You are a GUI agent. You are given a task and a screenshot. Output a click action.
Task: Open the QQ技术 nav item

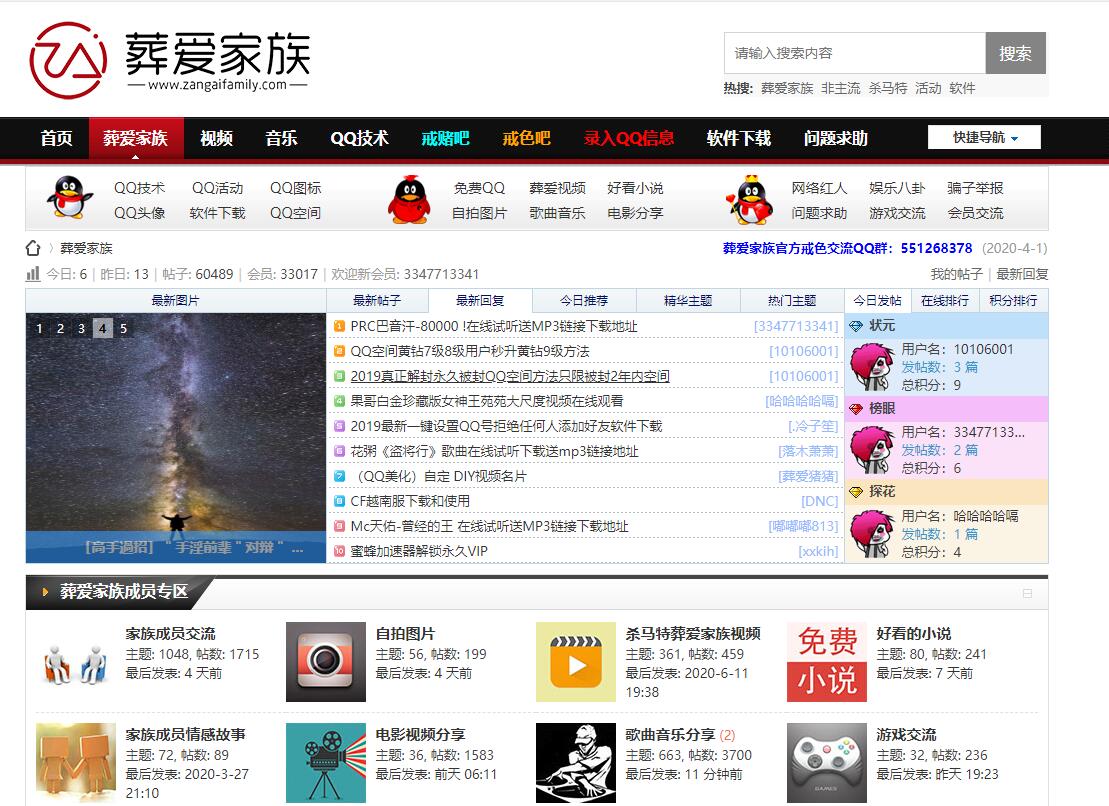point(359,138)
